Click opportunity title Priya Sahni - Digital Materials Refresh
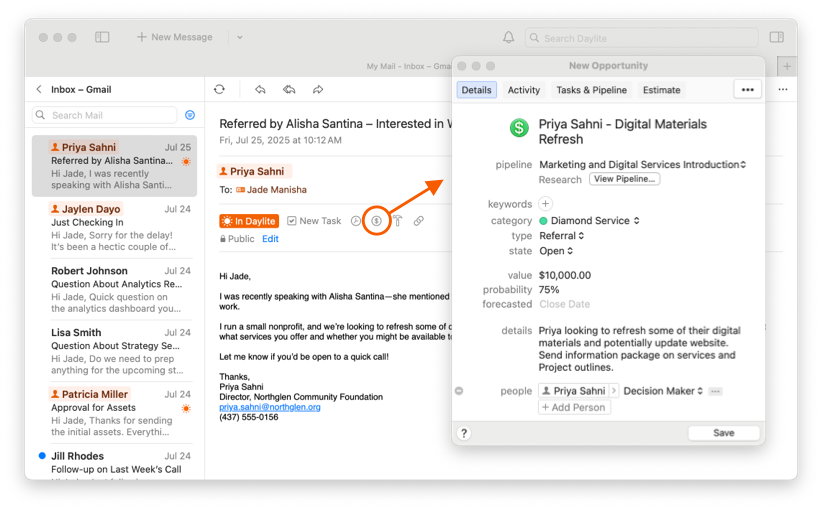The height and width of the screenshot is (510, 822). coord(623,132)
